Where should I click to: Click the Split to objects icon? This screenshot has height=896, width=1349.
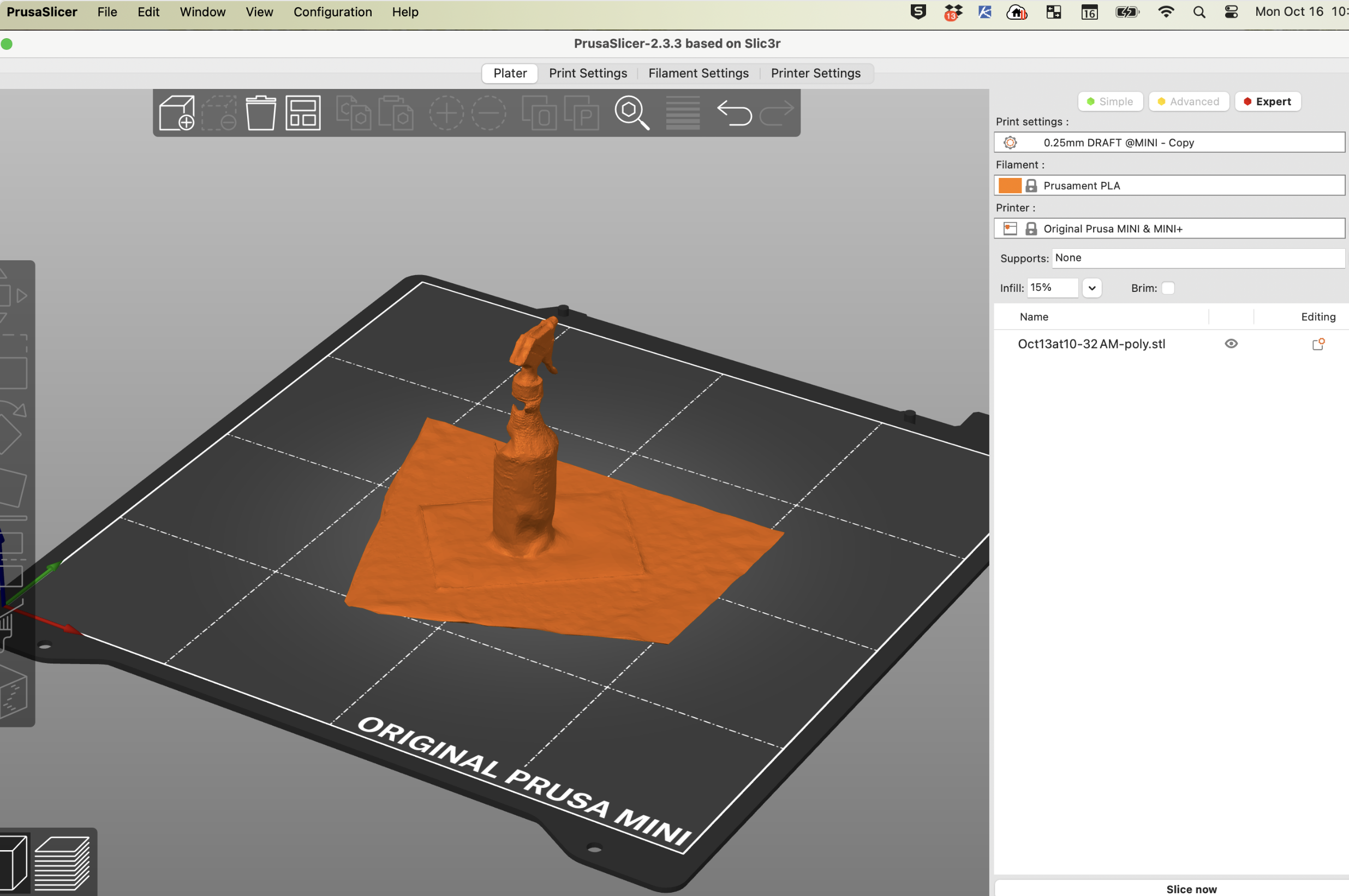click(539, 112)
